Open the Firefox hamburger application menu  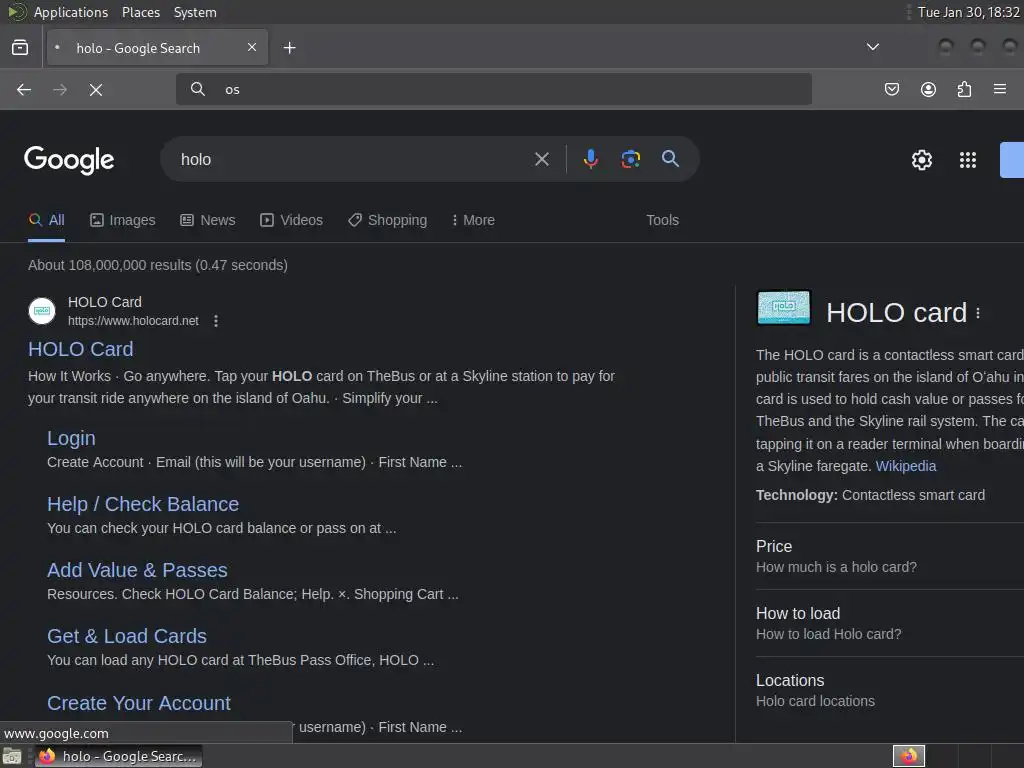(1000, 89)
